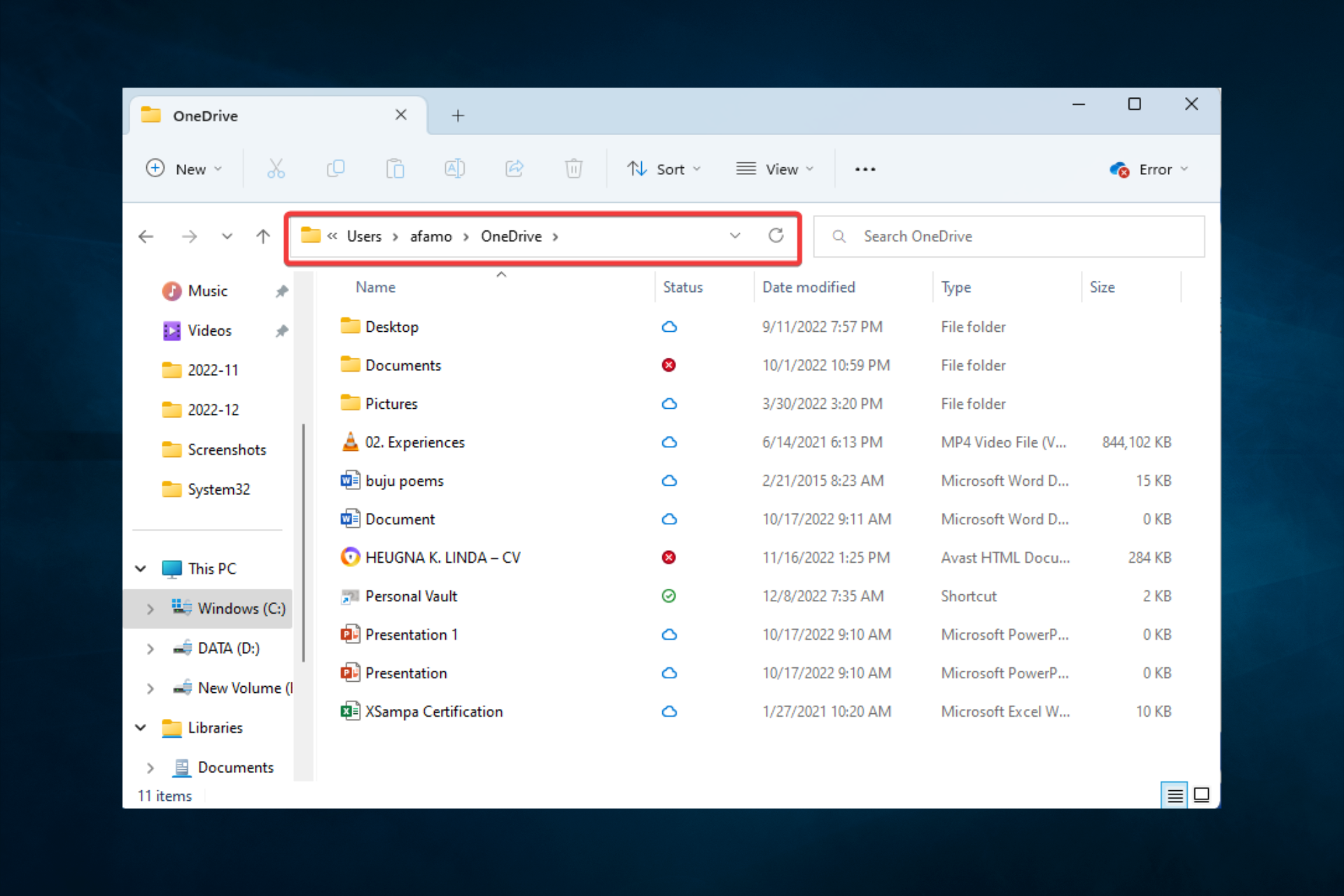The width and height of the screenshot is (1344, 896).
Task: Sort by Name column header
Action: [375, 287]
